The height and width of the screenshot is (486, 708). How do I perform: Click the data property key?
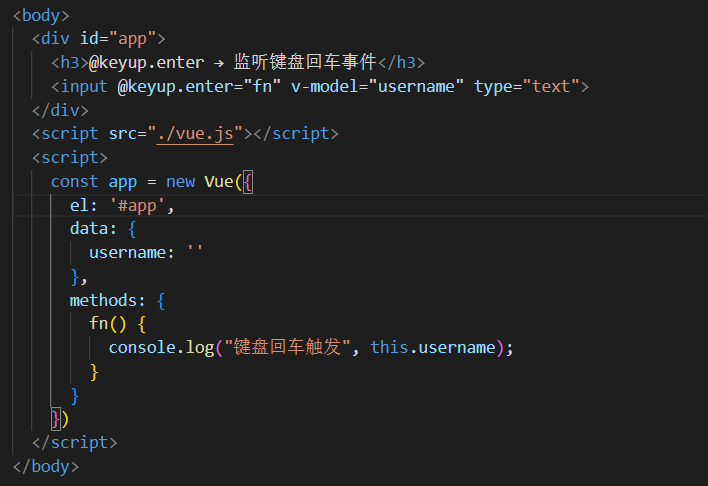click(x=88, y=229)
